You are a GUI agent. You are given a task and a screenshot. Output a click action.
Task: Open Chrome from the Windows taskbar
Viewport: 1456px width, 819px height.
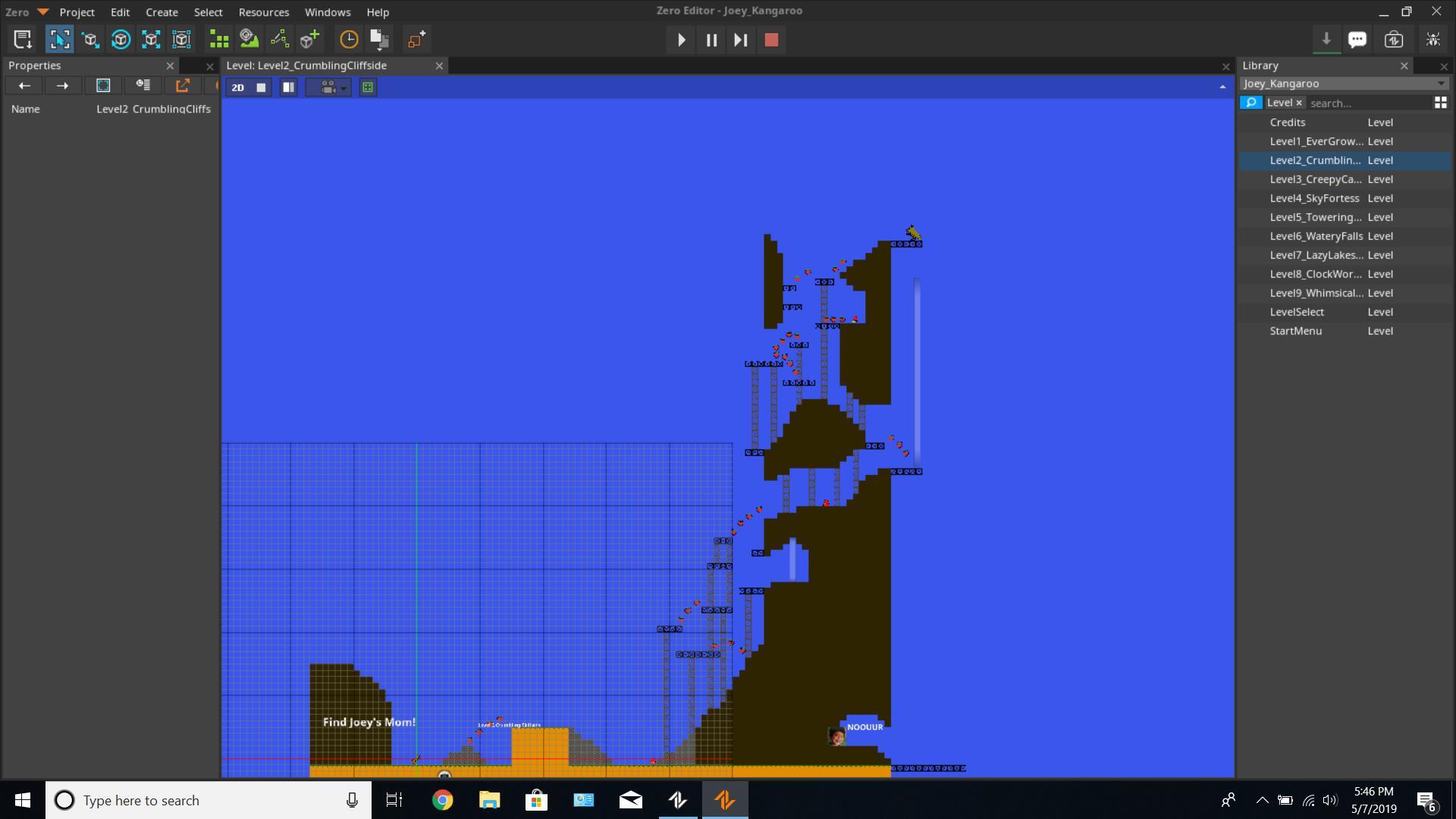click(442, 800)
